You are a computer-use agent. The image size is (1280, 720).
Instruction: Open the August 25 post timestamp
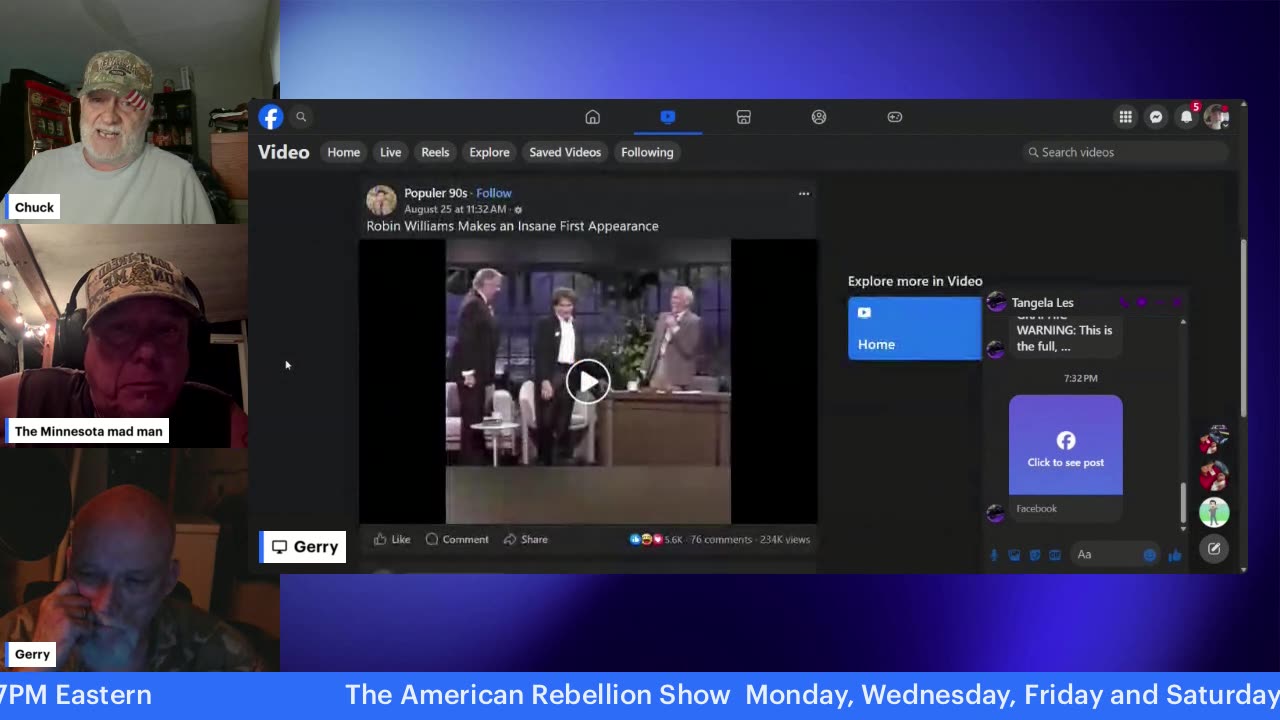(x=455, y=209)
